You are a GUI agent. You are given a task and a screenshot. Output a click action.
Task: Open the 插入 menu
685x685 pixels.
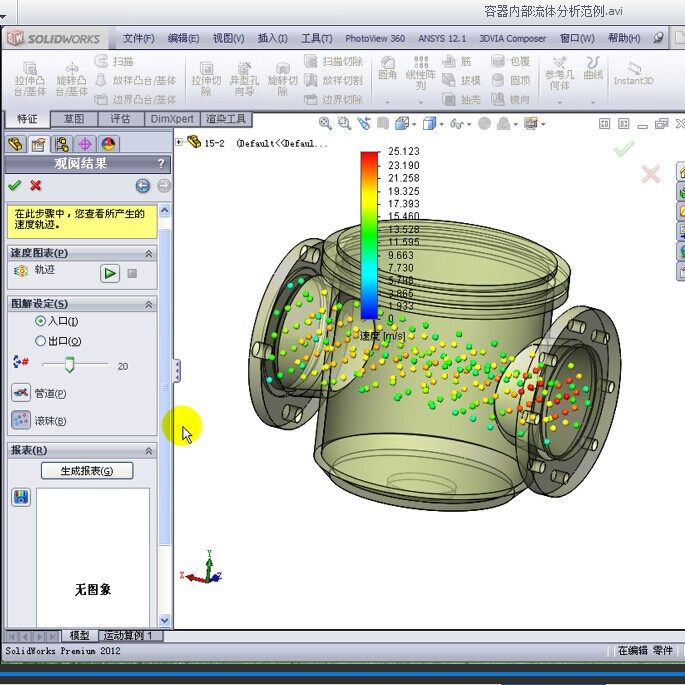pos(272,39)
